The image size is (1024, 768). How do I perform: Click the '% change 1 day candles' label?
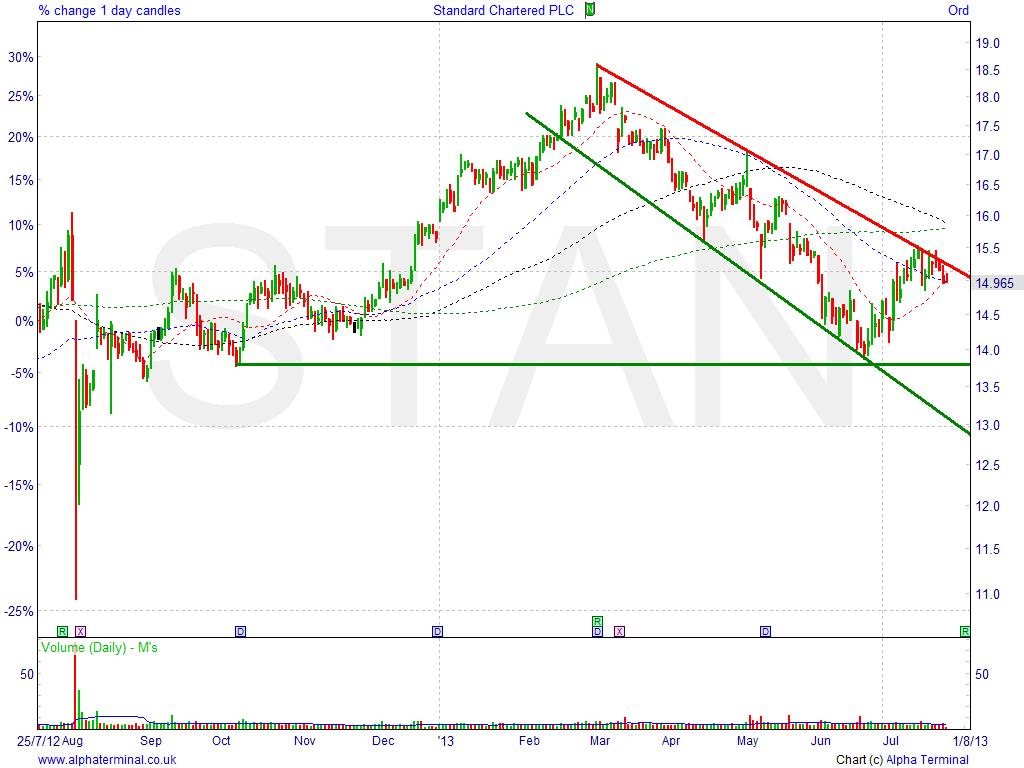pyautogui.click(x=109, y=12)
